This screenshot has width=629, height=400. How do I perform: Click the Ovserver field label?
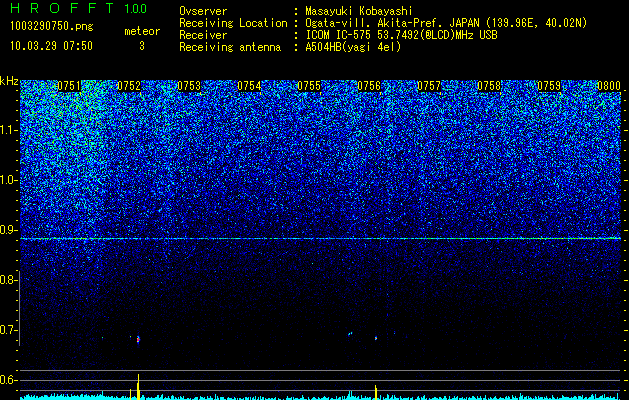click(x=203, y=11)
